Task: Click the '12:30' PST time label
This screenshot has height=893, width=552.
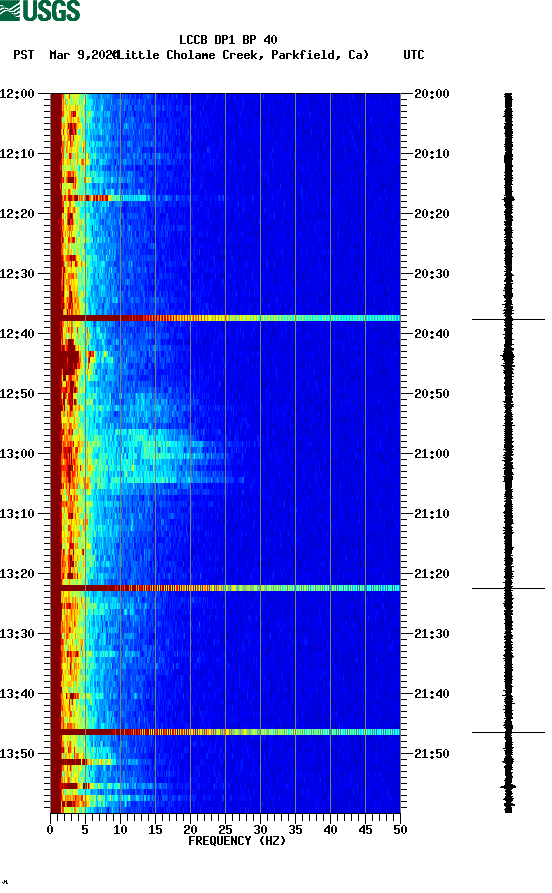Action: click(17, 273)
